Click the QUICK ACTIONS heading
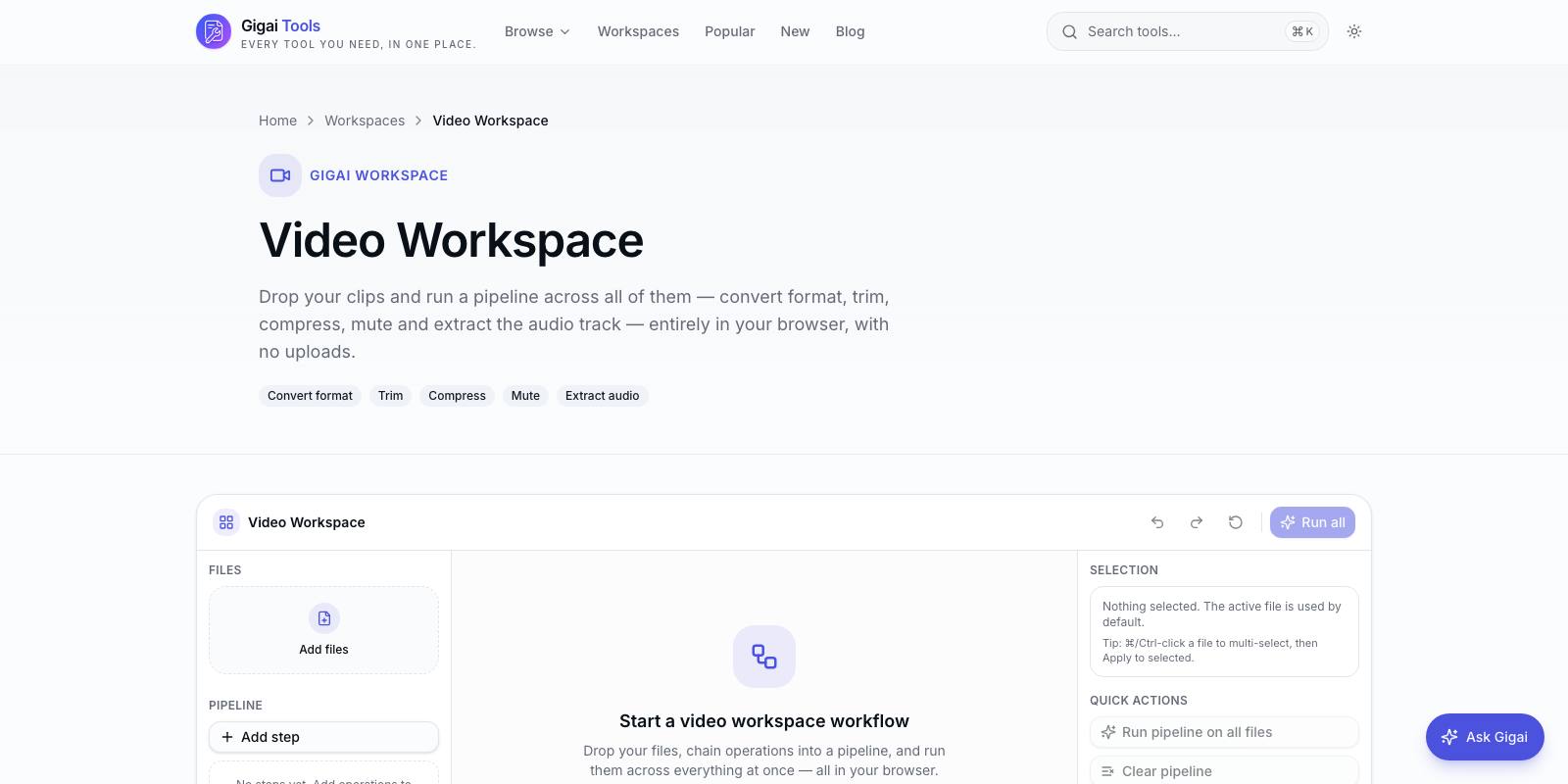Viewport: 1568px width, 784px height. click(1139, 701)
